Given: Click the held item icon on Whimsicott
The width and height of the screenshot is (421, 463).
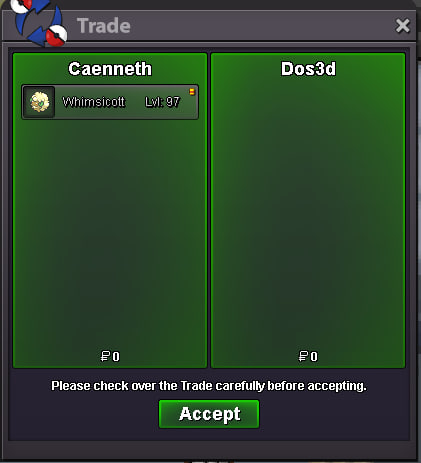Looking at the screenshot, I should (x=192, y=92).
